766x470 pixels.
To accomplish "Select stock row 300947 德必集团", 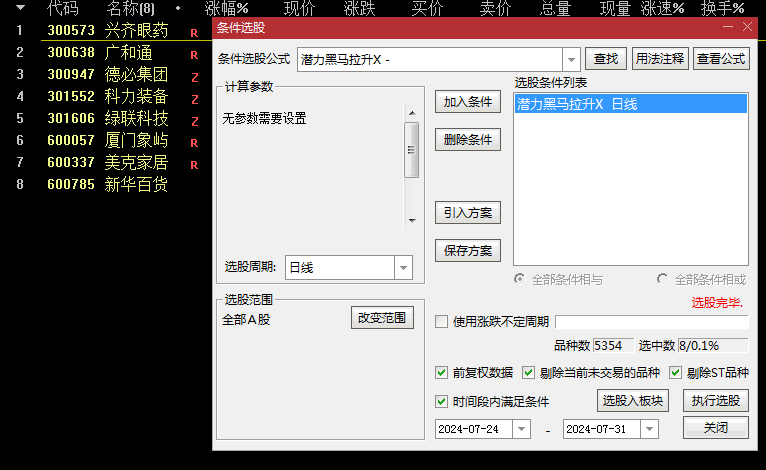I will tap(107, 74).
